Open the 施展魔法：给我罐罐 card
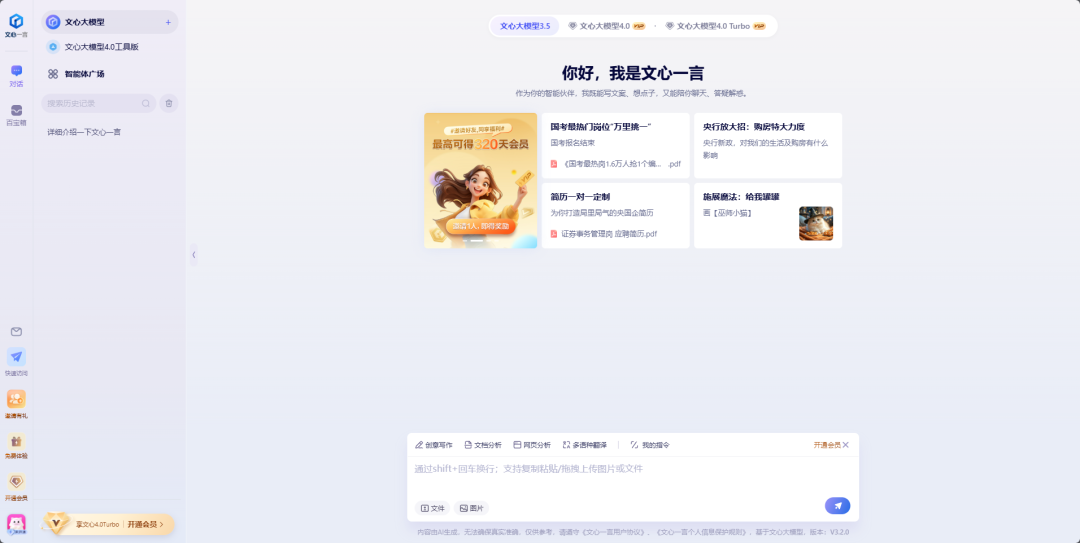Viewport: 1080px width, 543px height. pos(768,216)
